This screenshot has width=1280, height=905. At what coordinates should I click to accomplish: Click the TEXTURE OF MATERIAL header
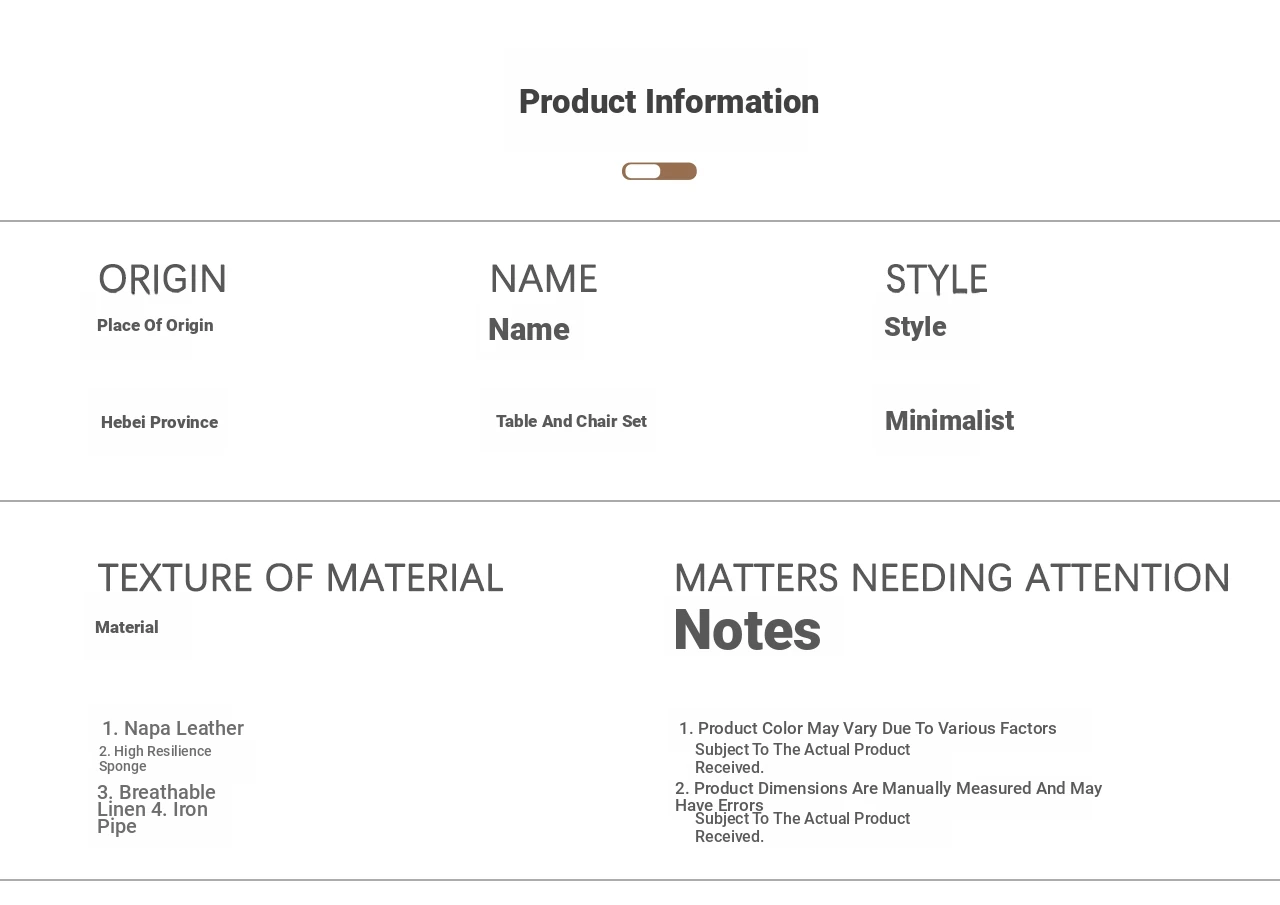(x=300, y=578)
